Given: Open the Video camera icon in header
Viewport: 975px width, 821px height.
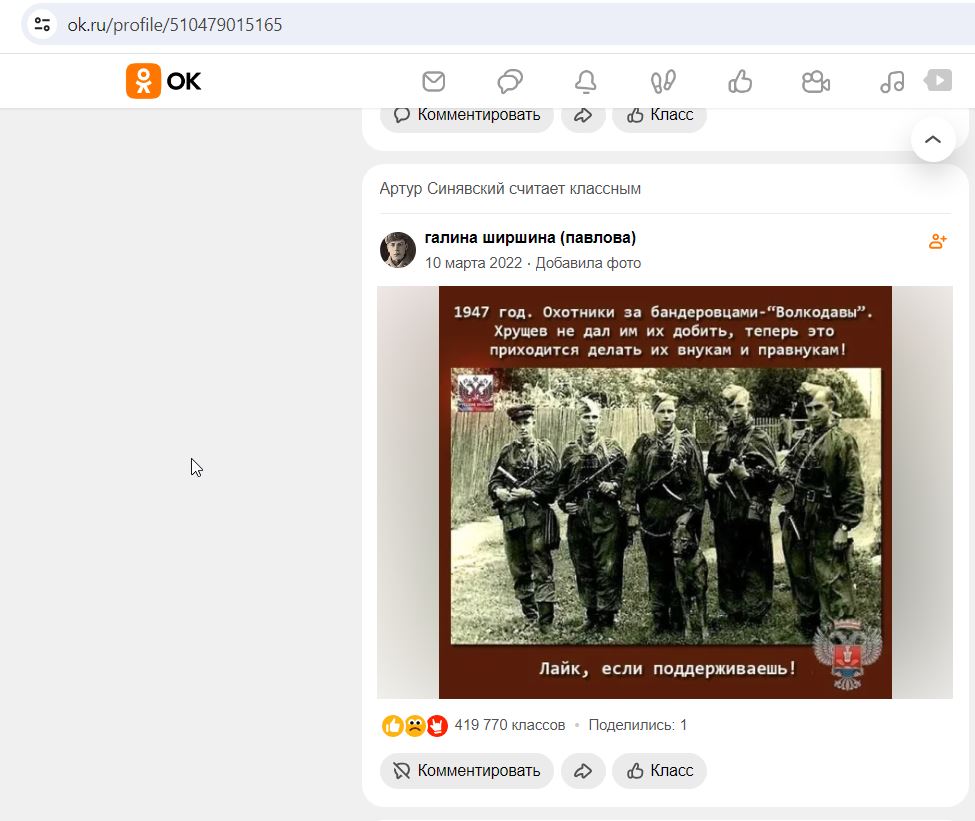Looking at the screenshot, I should click(816, 81).
